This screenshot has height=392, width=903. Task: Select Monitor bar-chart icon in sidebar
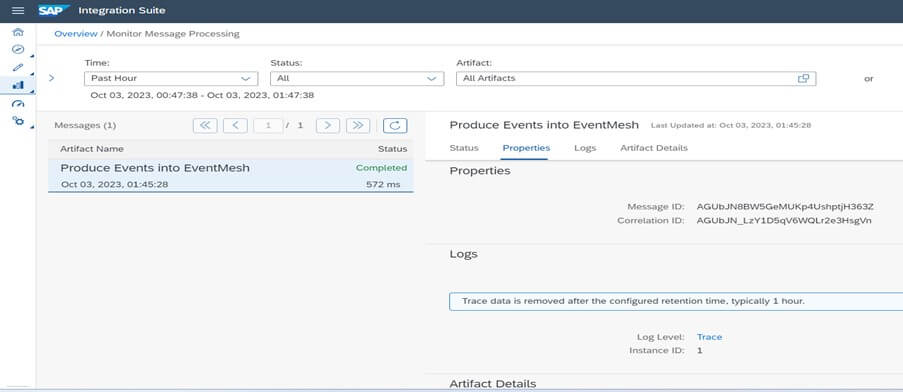click(18, 85)
